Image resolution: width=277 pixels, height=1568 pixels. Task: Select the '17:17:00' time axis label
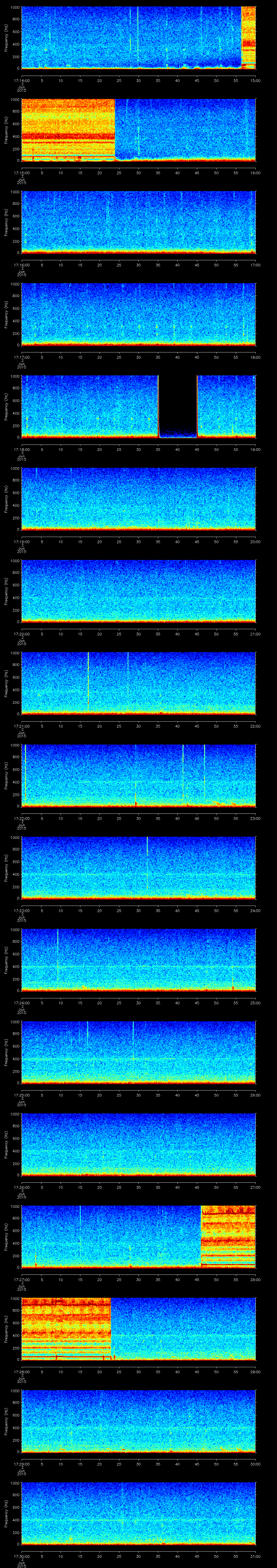pos(21,357)
